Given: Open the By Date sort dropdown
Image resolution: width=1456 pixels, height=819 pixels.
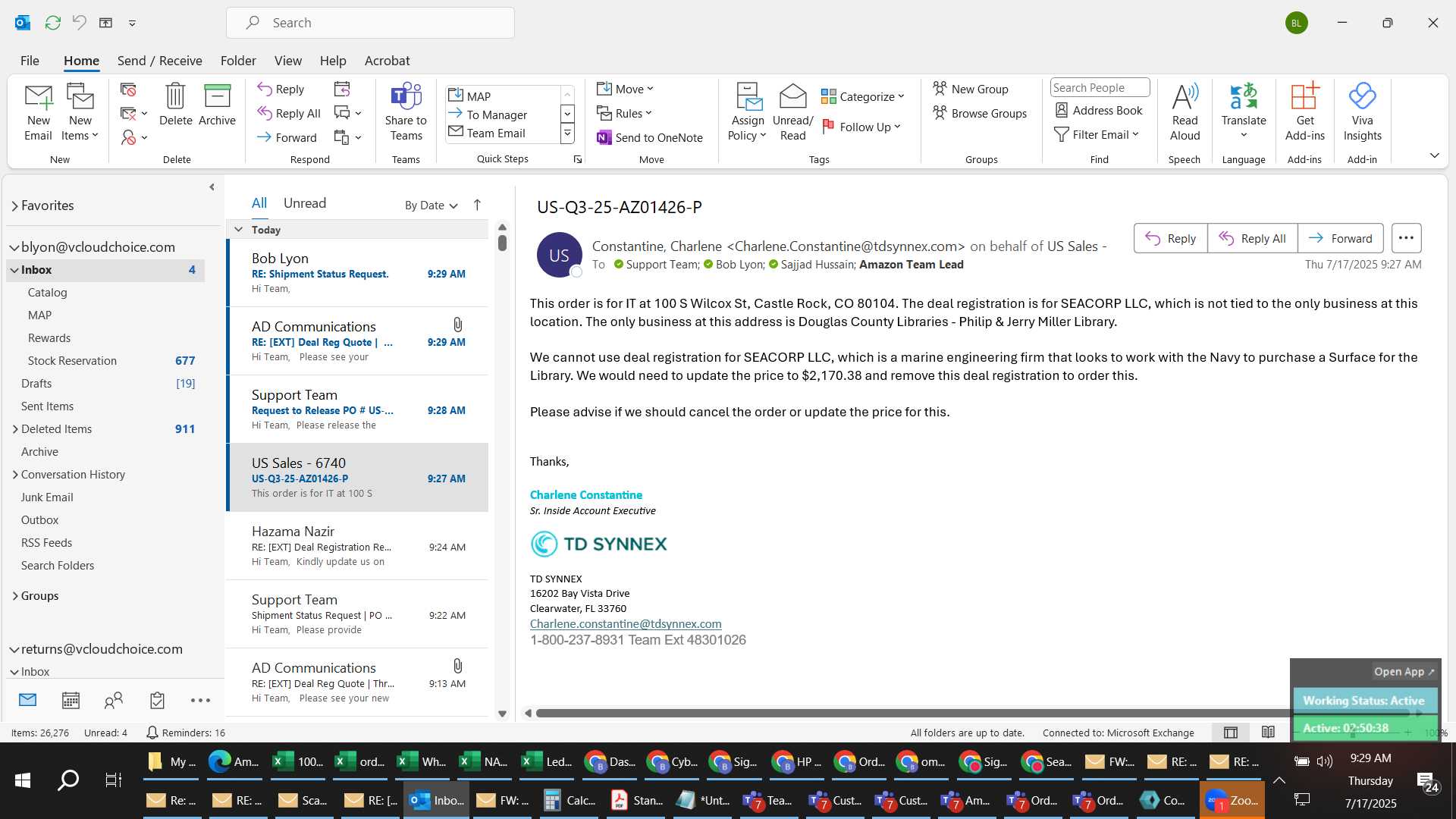Looking at the screenshot, I should (431, 205).
